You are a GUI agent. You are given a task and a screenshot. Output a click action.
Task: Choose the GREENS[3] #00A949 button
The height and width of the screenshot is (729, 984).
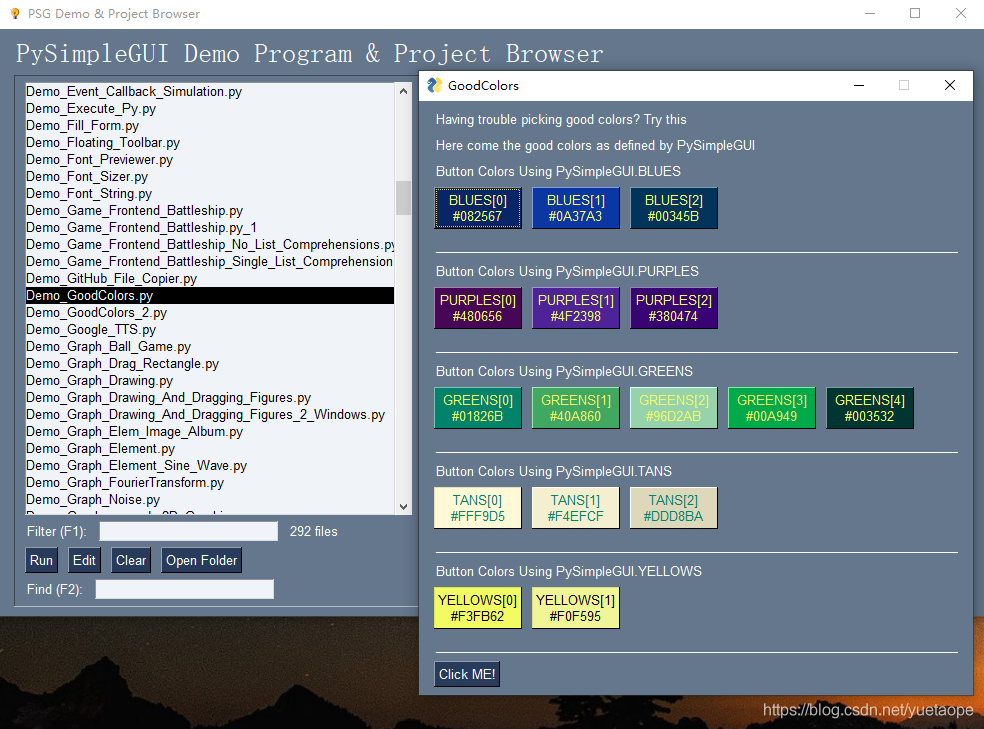point(771,408)
